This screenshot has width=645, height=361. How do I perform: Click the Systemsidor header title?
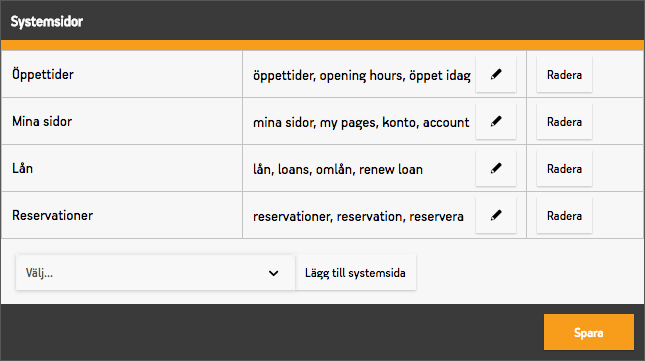pyautogui.click(x=46, y=21)
